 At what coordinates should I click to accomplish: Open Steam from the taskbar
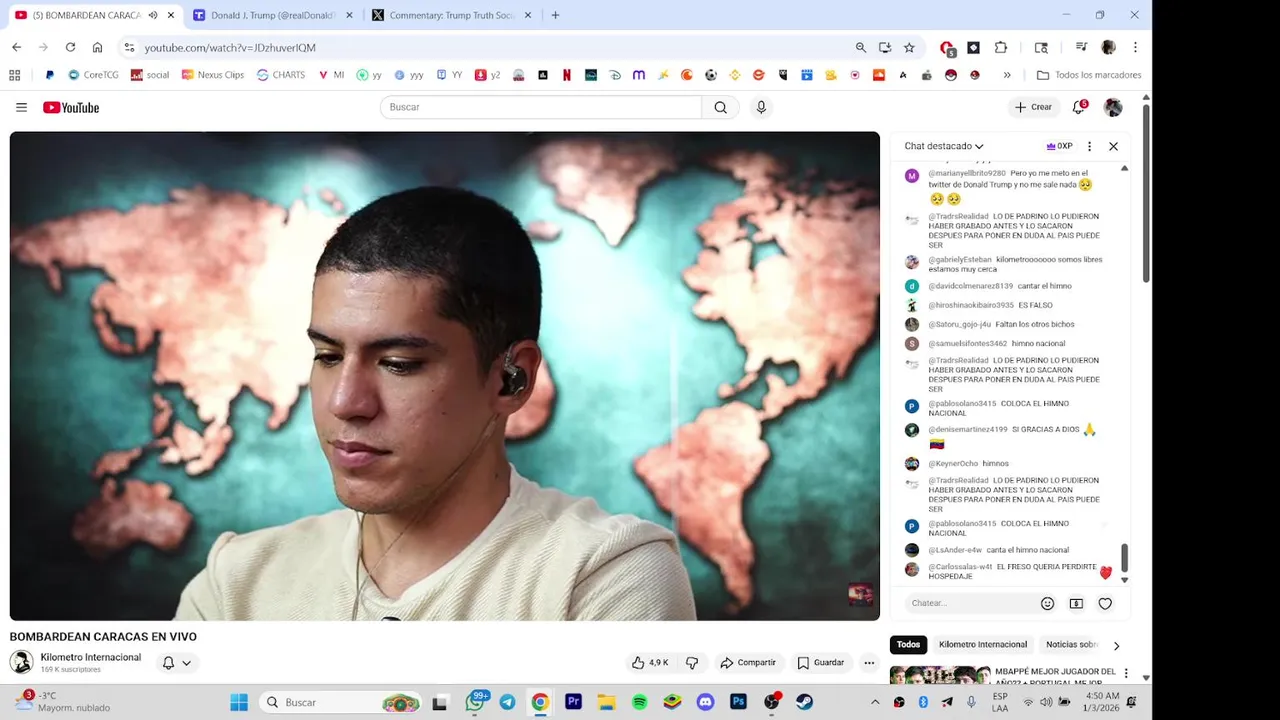click(804, 702)
